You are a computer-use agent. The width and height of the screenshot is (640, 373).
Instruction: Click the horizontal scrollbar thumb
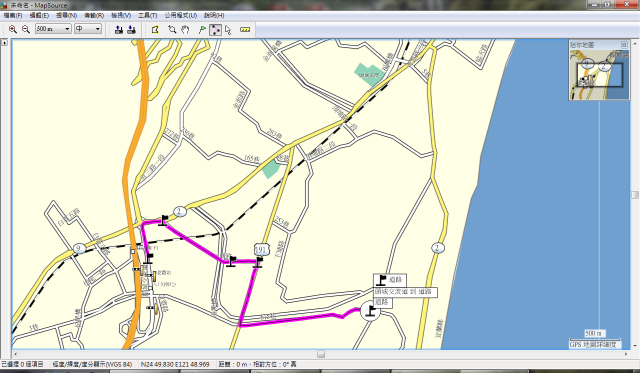pos(321,354)
